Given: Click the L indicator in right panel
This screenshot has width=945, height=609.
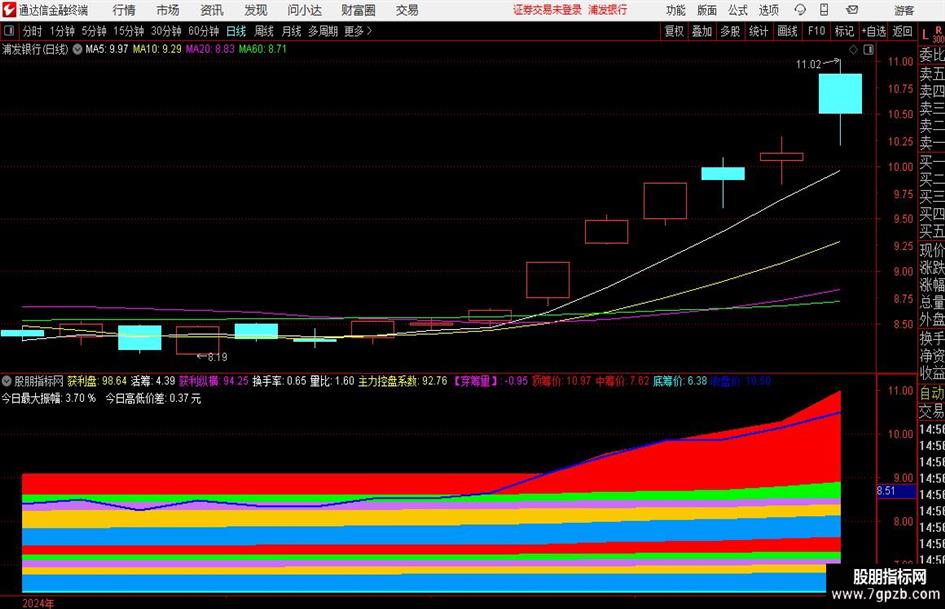Looking at the screenshot, I should pos(925,36).
